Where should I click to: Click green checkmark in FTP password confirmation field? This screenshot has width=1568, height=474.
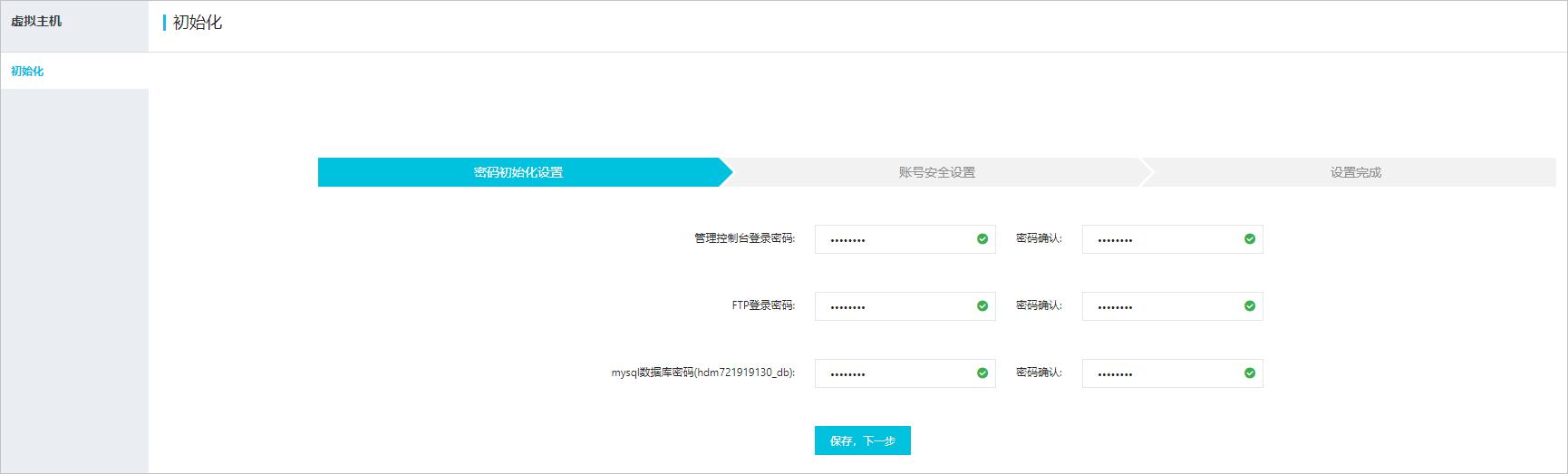(1250, 306)
